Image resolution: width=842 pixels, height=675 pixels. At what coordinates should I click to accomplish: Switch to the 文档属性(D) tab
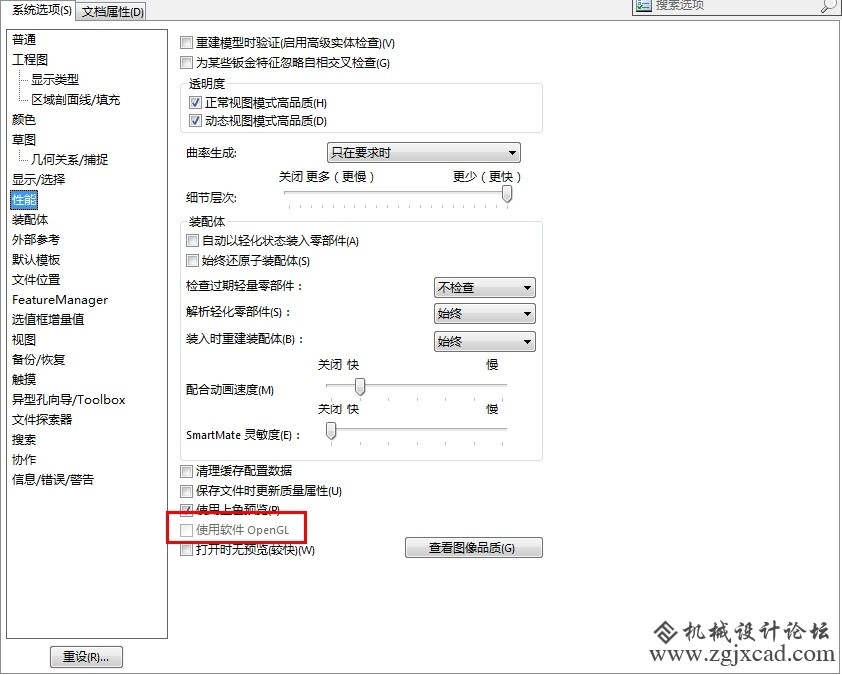point(113,12)
